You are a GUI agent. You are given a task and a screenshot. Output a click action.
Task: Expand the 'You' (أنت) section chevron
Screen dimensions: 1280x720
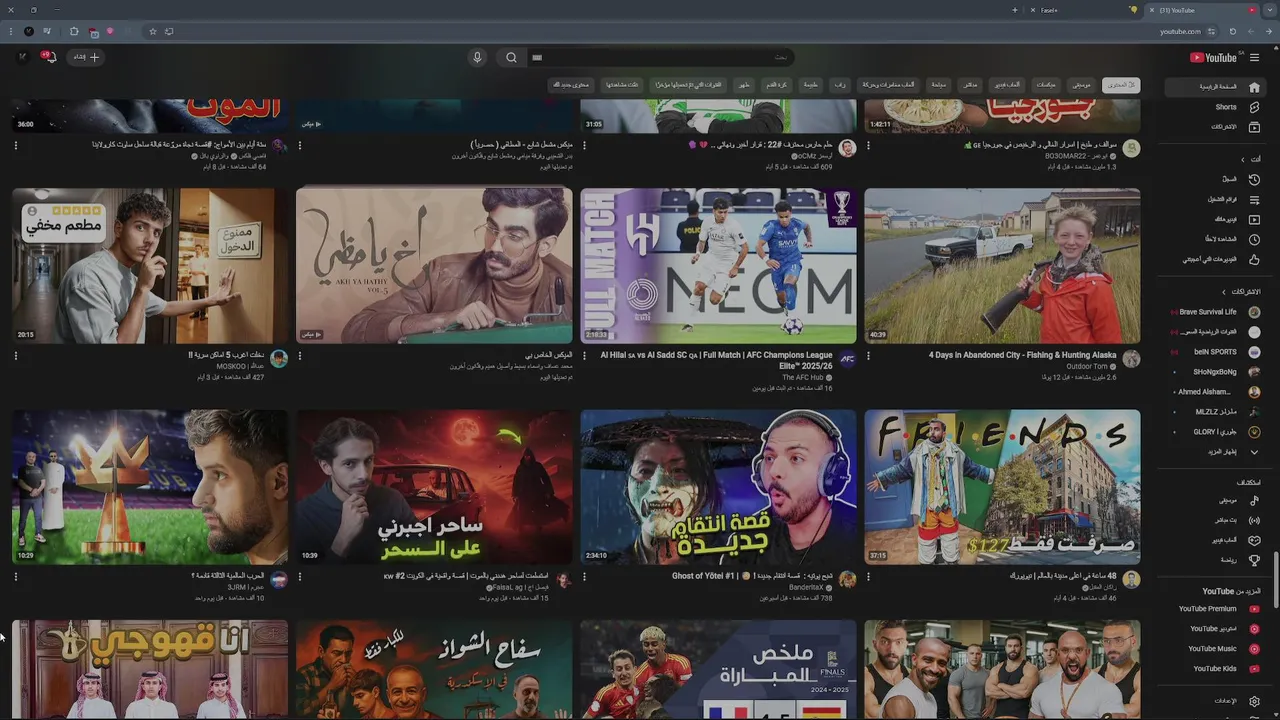[x=1242, y=159]
